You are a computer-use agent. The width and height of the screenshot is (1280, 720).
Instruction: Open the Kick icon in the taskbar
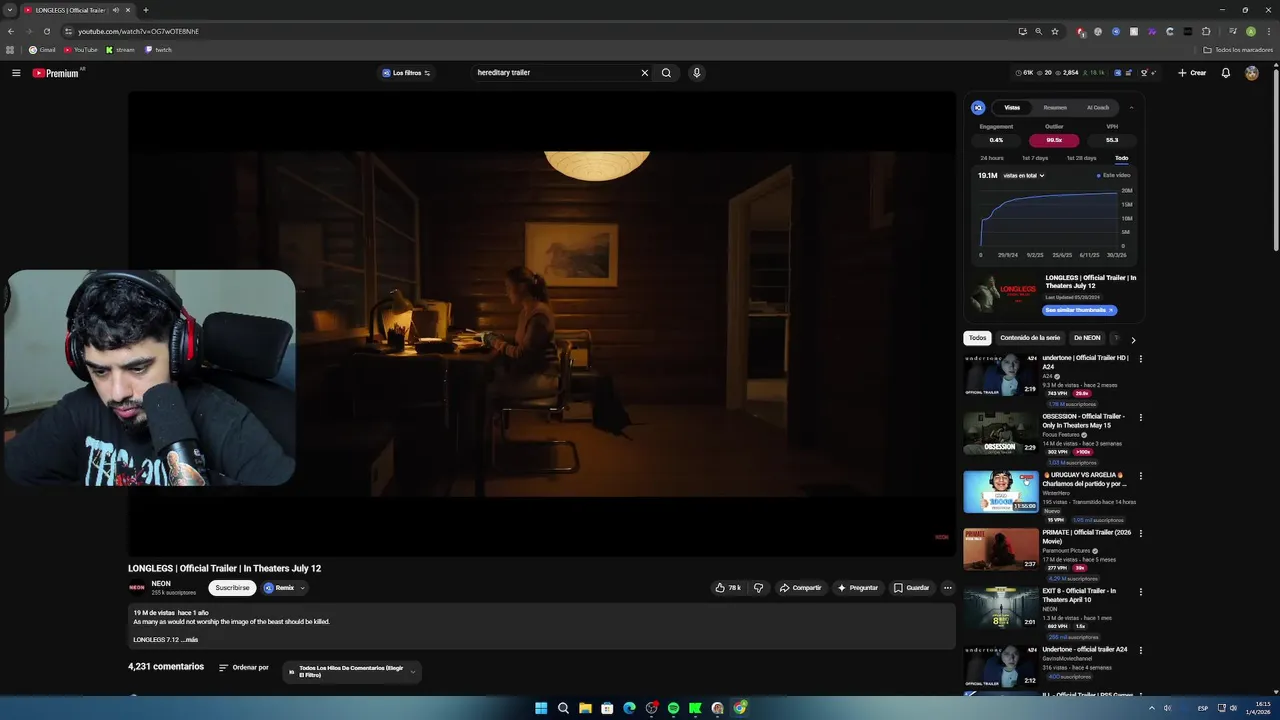695,708
